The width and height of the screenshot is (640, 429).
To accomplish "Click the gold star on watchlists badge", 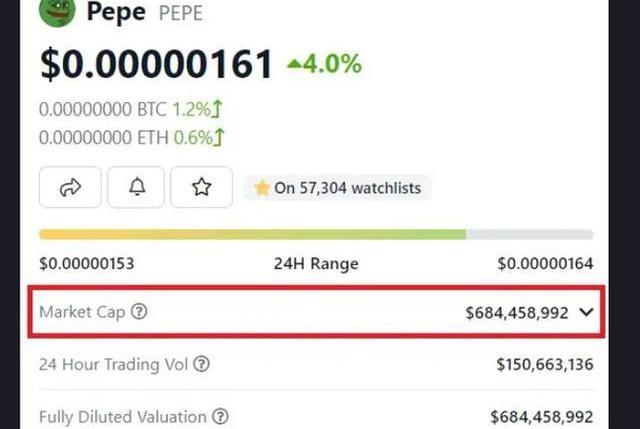I will (262, 188).
